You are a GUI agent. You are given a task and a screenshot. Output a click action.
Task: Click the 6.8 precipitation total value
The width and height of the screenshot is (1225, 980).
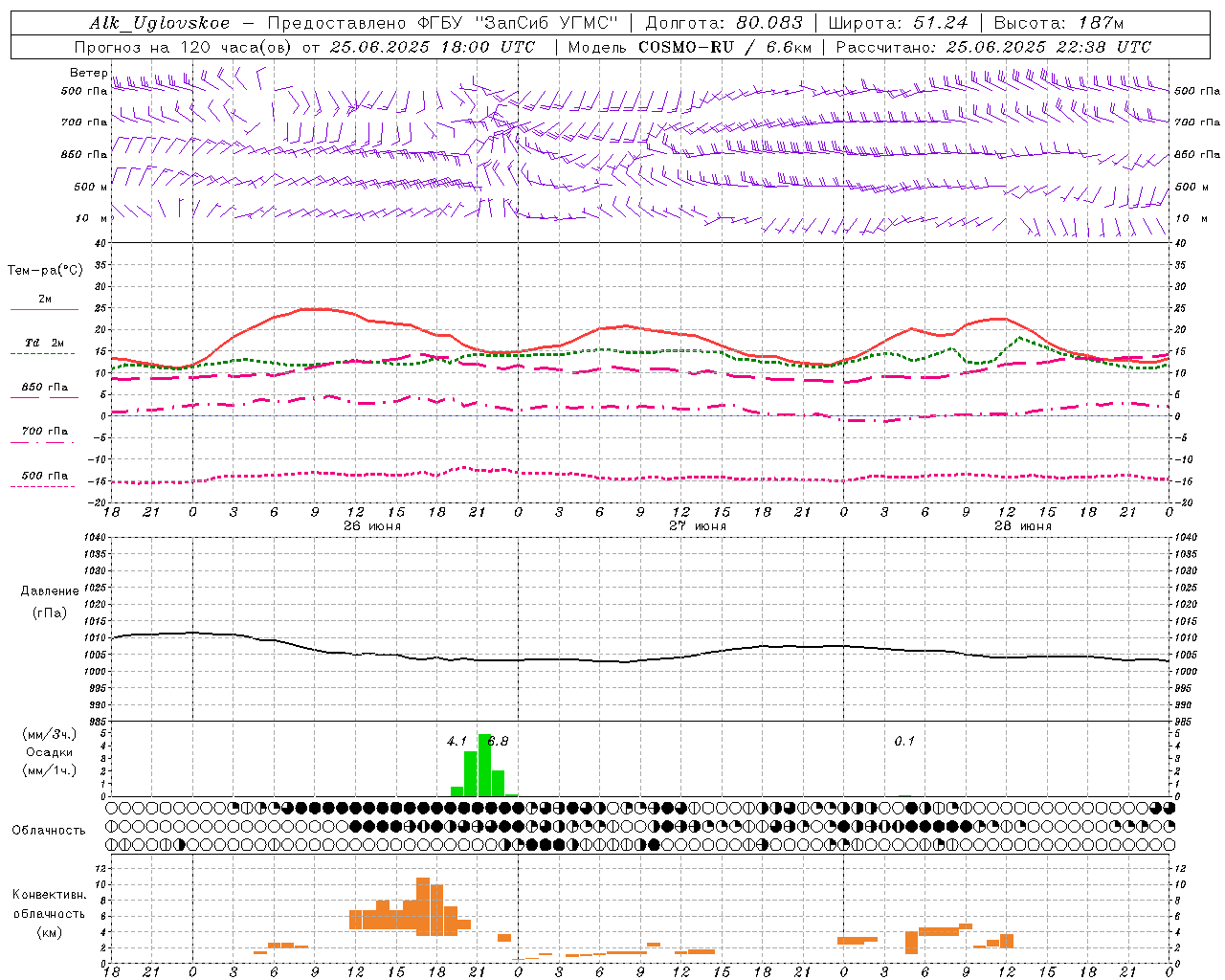tap(499, 741)
